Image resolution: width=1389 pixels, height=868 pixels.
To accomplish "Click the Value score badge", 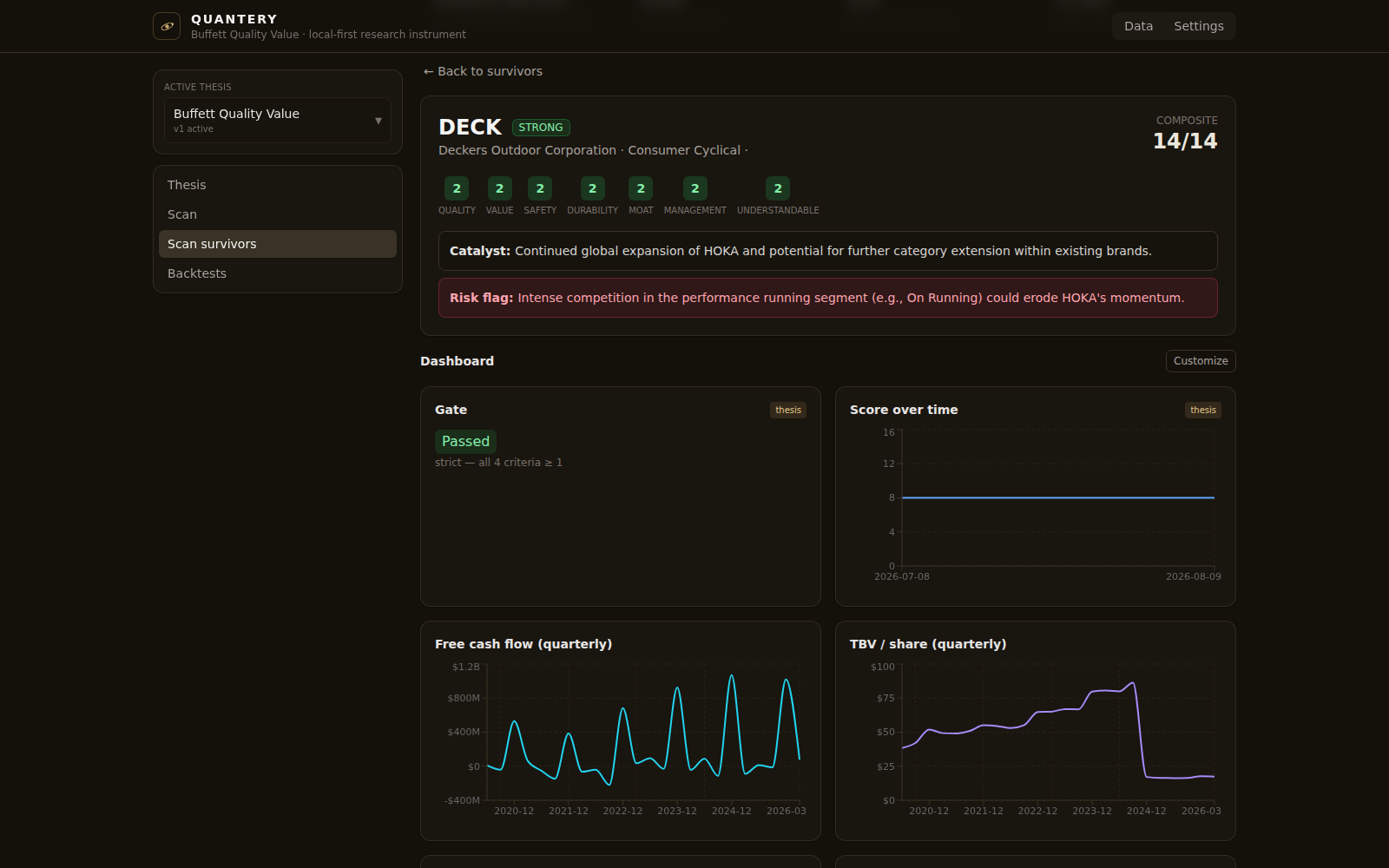I will pos(499,188).
